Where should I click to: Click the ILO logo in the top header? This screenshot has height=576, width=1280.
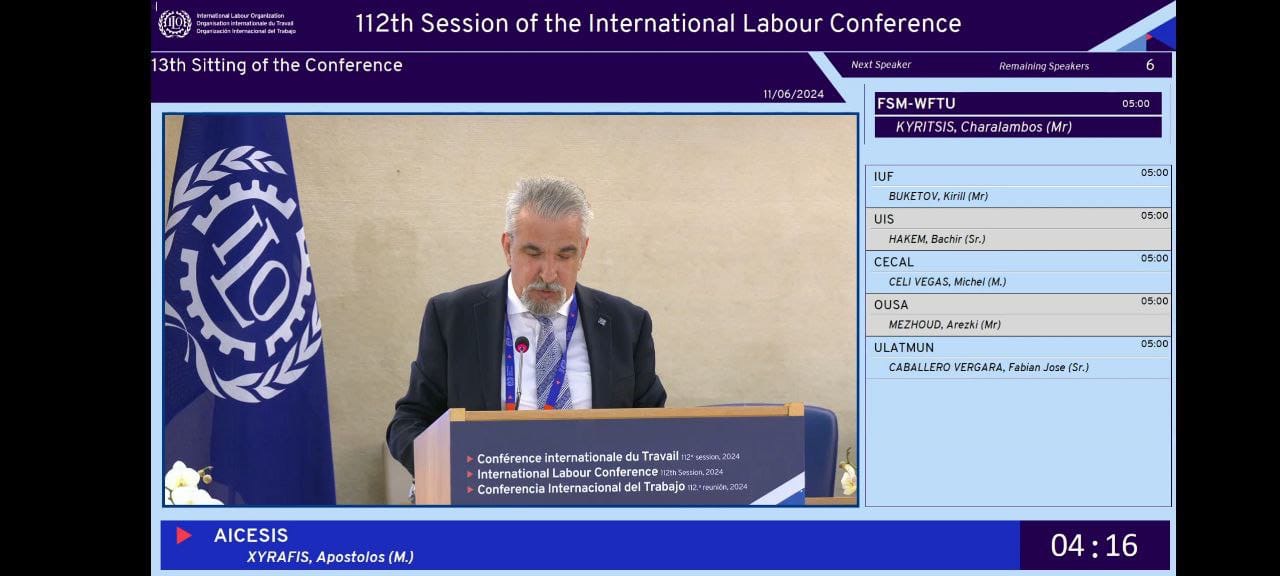[x=175, y=24]
